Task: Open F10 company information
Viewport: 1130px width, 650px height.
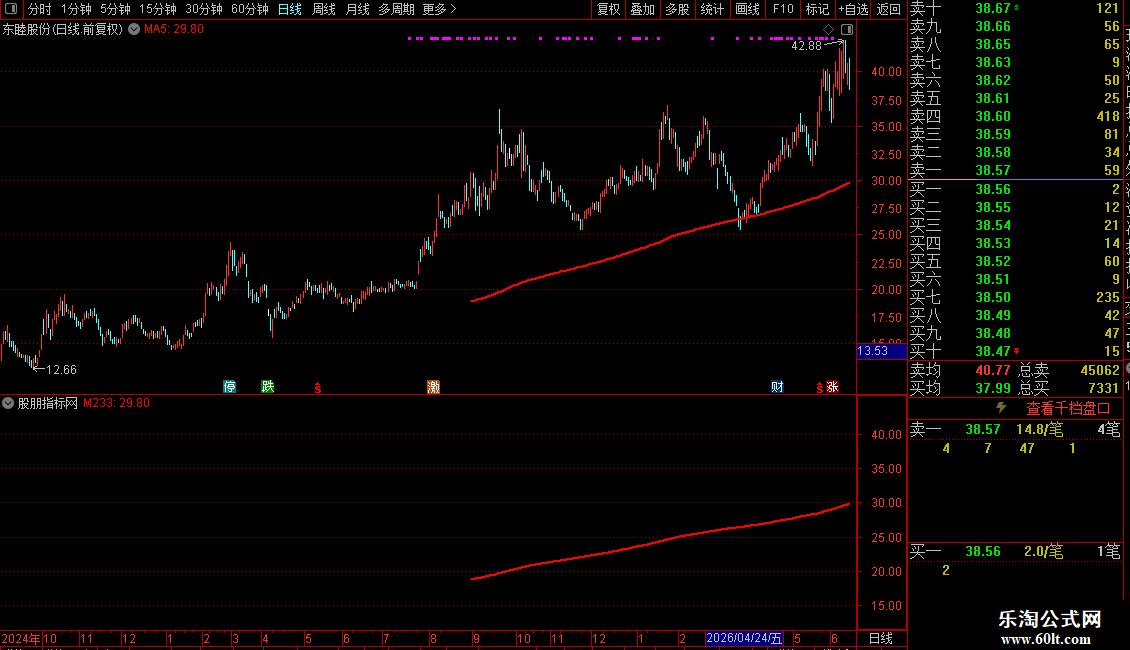Action: point(783,9)
